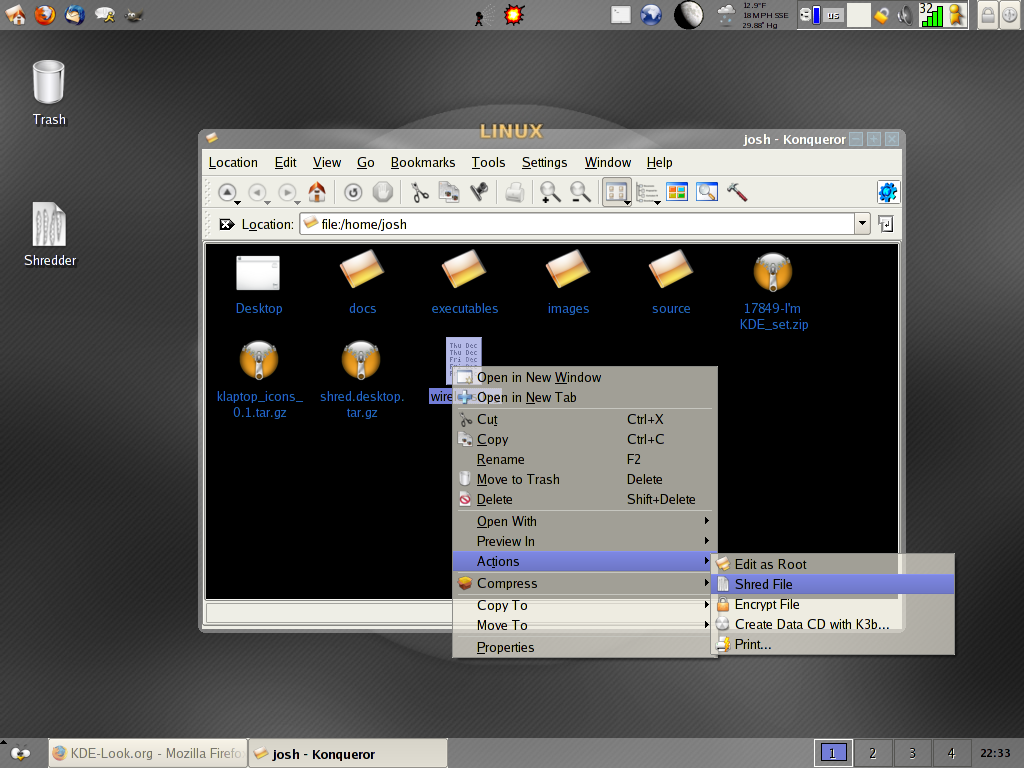
Task: Open the Tree View mode dropdown arrow
Action: [658, 202]
